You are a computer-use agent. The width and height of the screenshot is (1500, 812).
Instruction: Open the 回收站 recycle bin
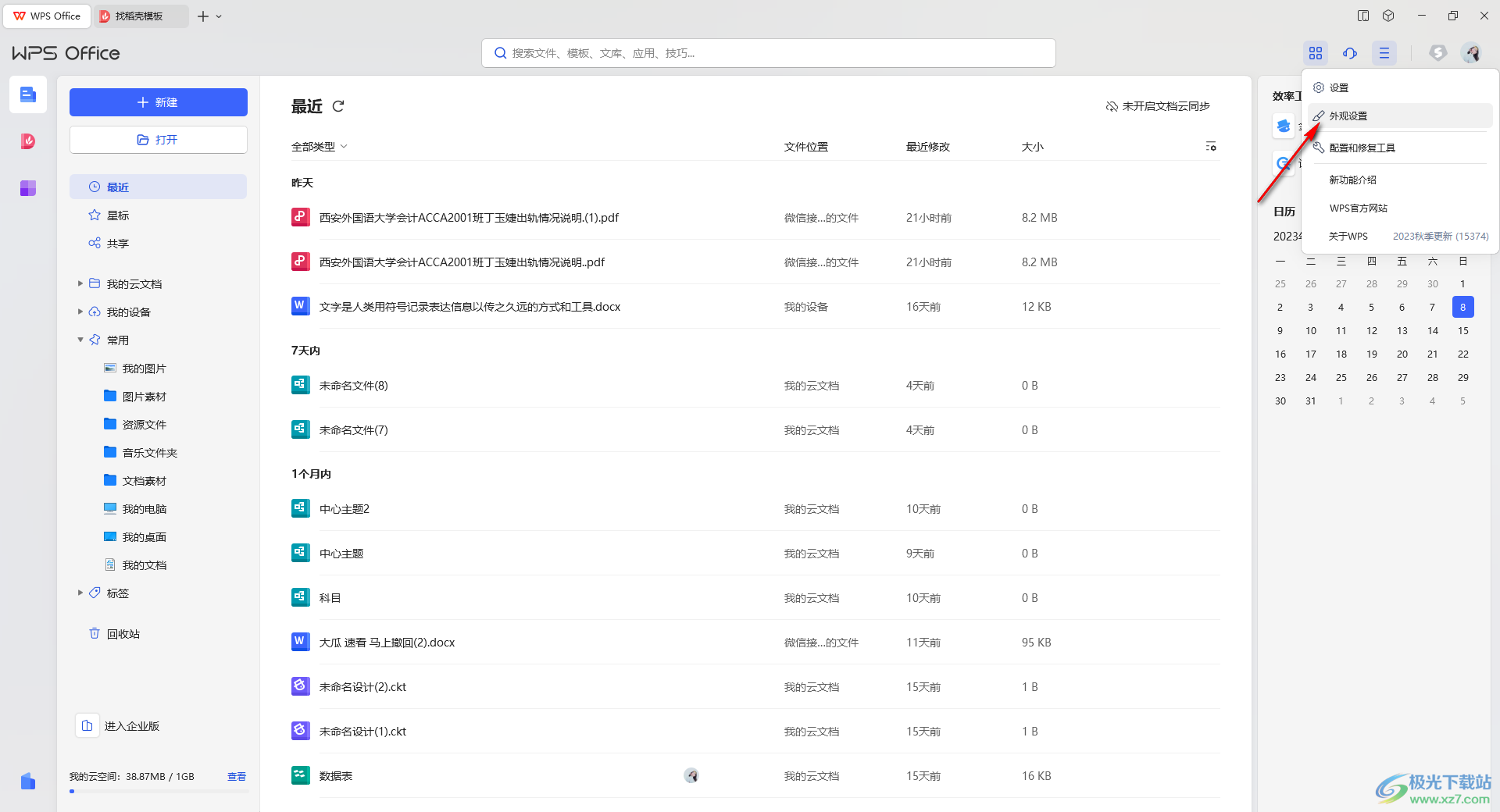tap(115, 634)
